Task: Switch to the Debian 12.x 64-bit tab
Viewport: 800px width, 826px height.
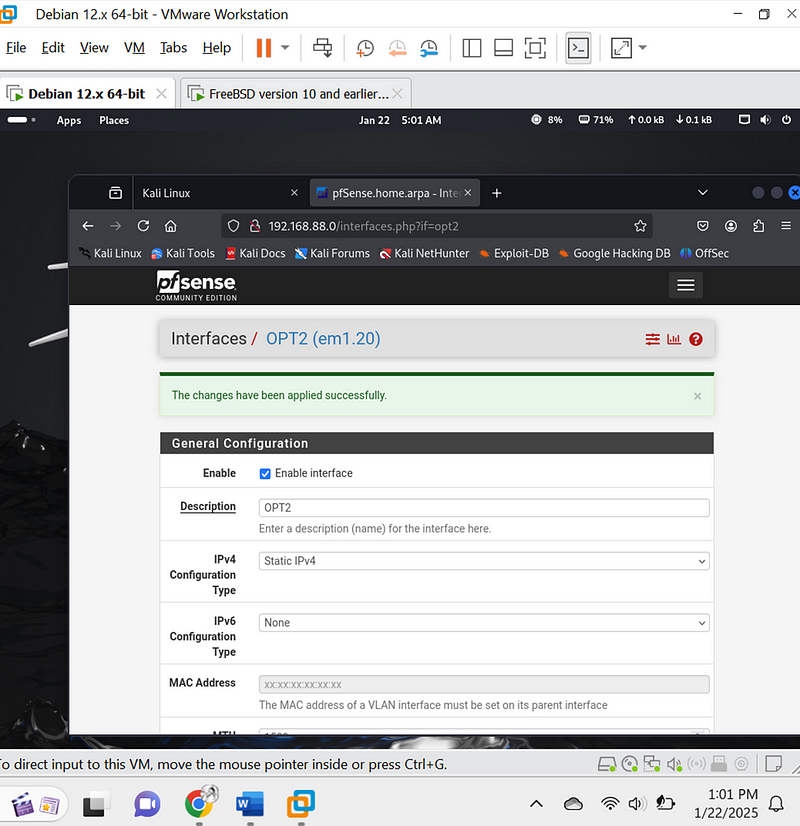Action: click(x=86, y=94)
